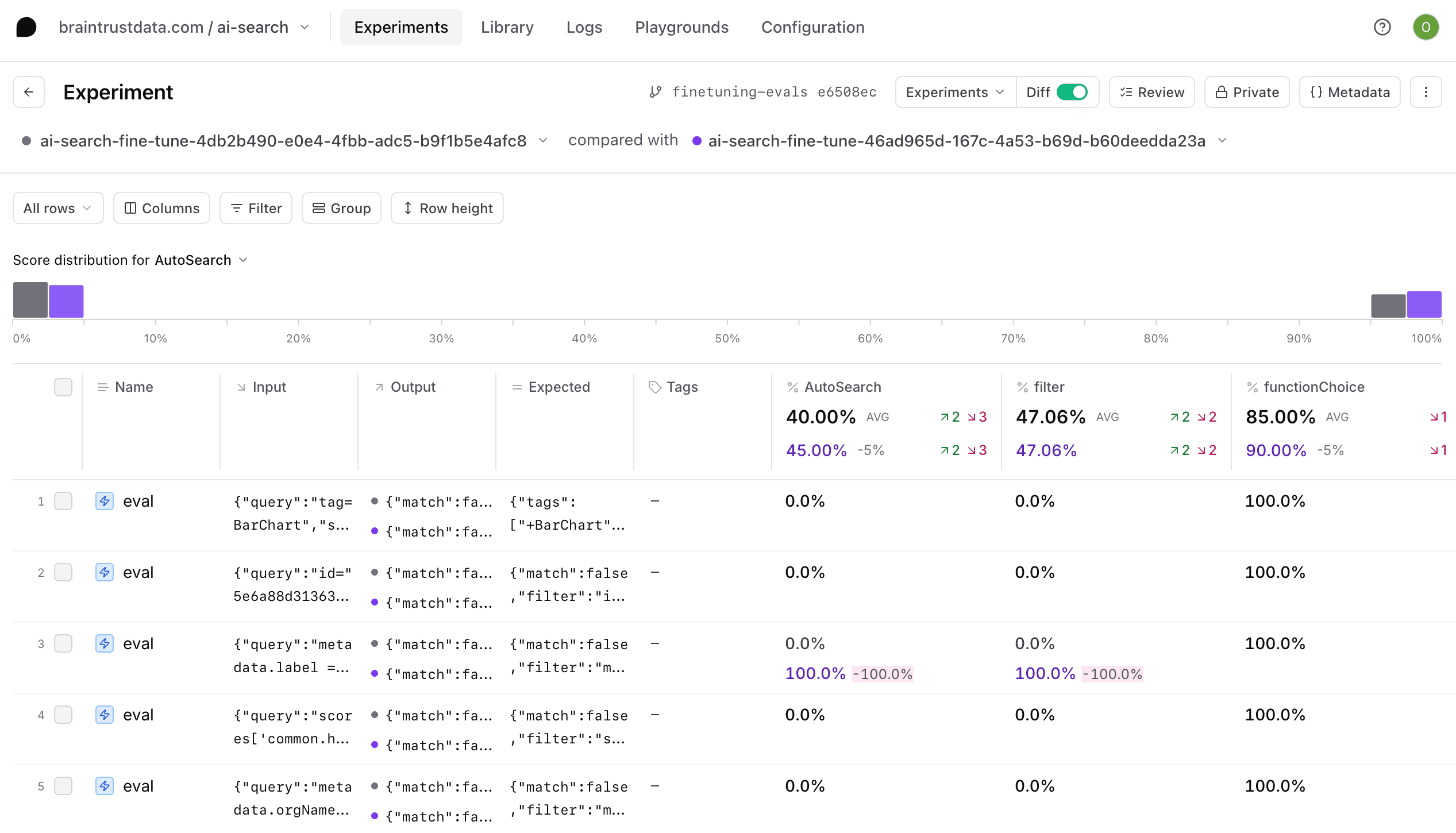Click the finetuning-evals branch icon
The height and width of the screenshot is (833, 1456).
657,92
